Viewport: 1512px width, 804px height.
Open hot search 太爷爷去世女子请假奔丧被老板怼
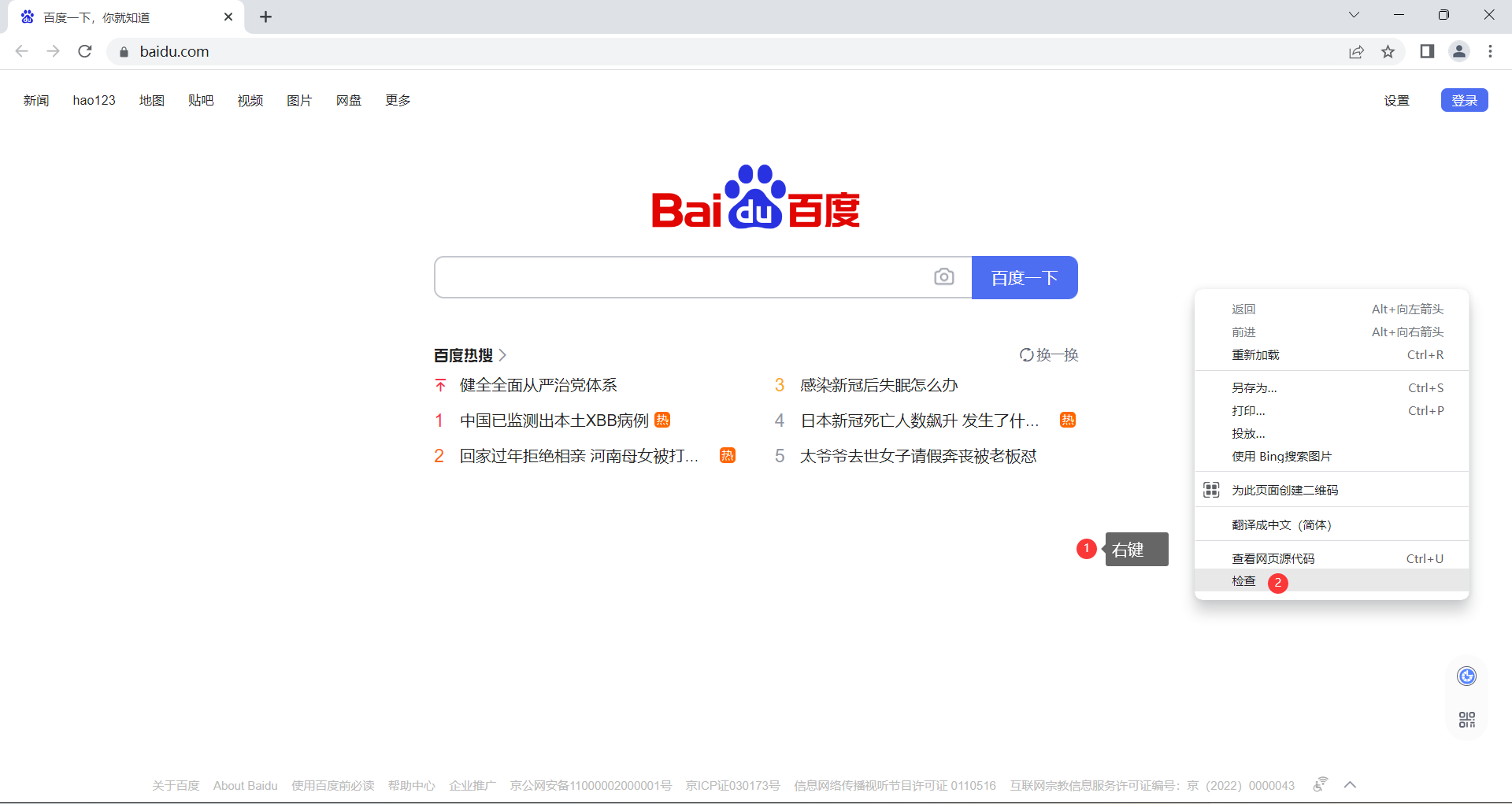(918, 456)
